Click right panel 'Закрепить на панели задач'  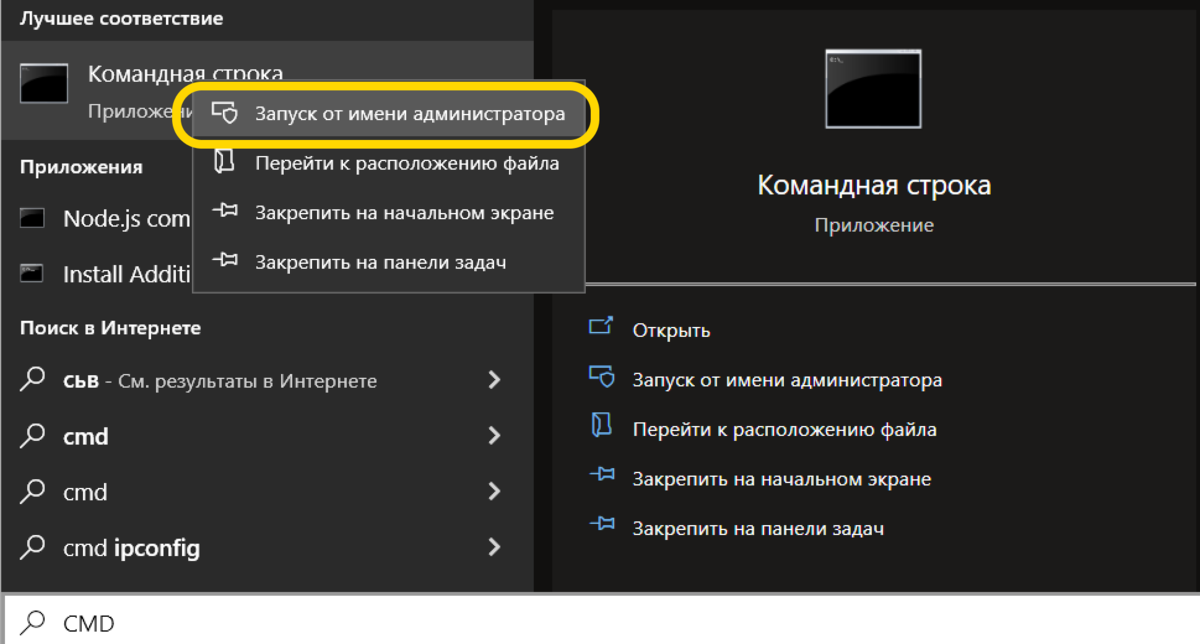point(758,528)
